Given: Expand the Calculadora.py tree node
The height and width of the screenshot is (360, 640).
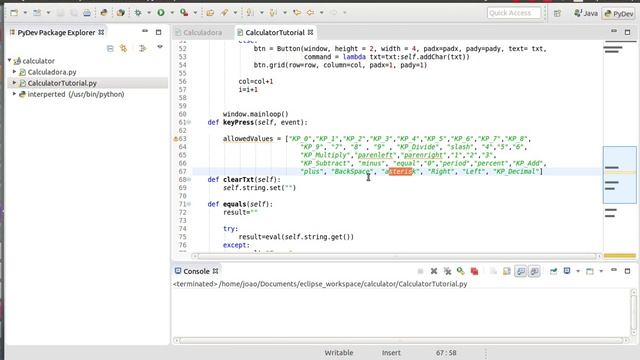Looking at the screenshot, I should pos(14,71).
